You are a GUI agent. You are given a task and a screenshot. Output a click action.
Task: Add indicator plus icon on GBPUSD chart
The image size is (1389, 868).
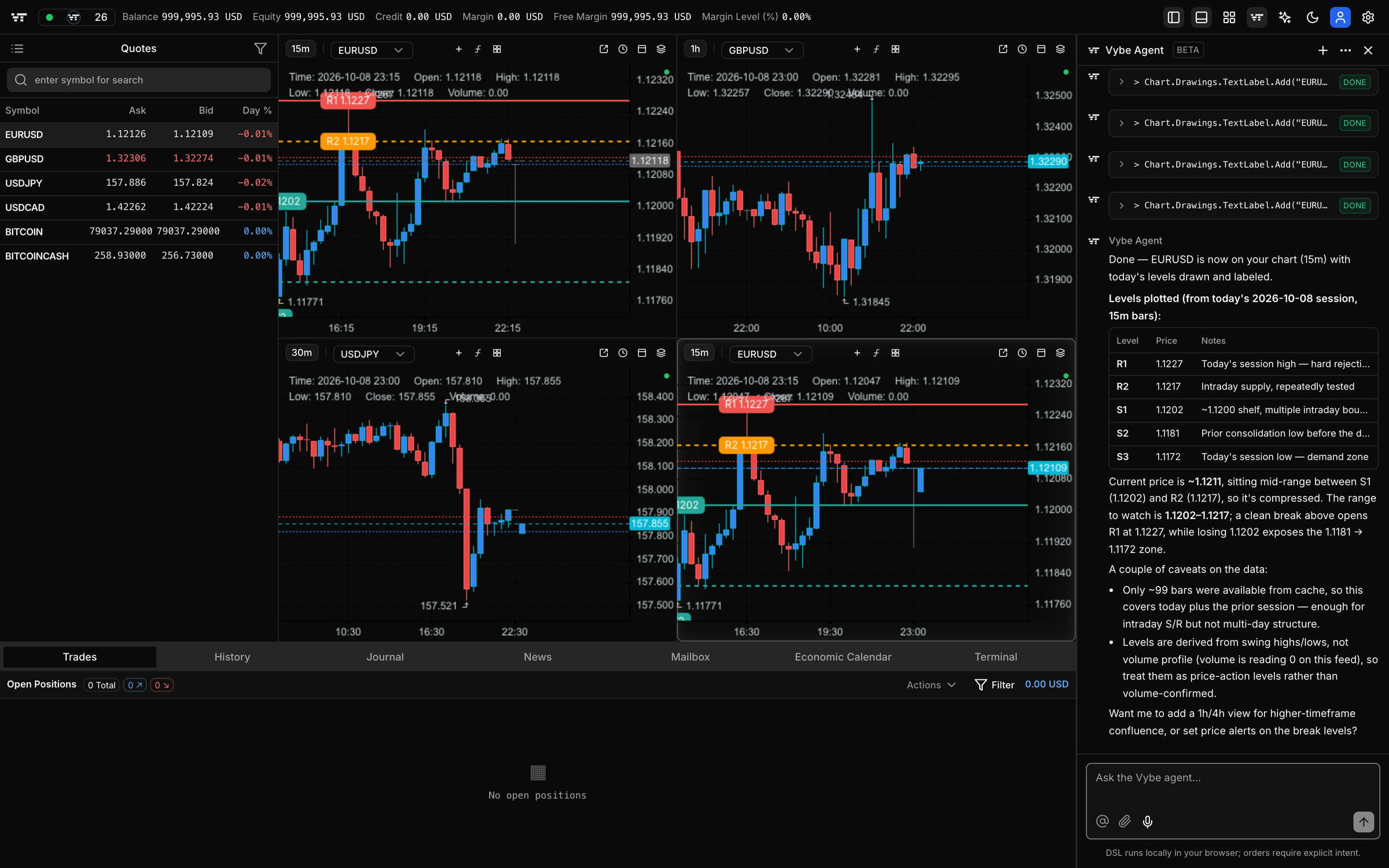(x=857, y=49)
